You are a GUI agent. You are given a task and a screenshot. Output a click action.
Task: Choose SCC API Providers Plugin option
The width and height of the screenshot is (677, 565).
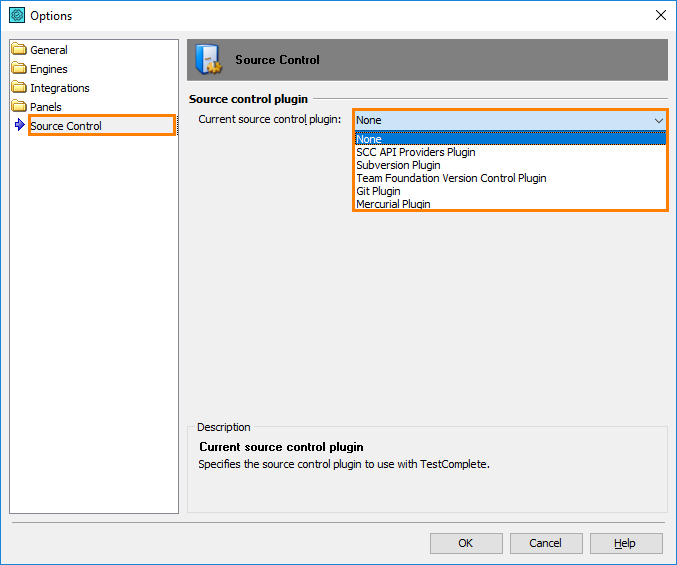[416, 152]
